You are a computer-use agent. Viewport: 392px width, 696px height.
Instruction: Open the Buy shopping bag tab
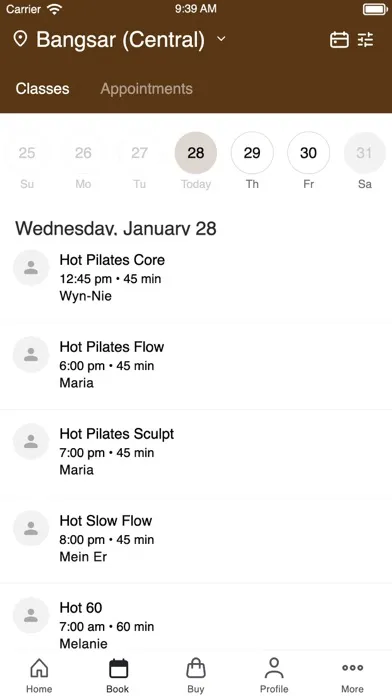tap(196, 675)
